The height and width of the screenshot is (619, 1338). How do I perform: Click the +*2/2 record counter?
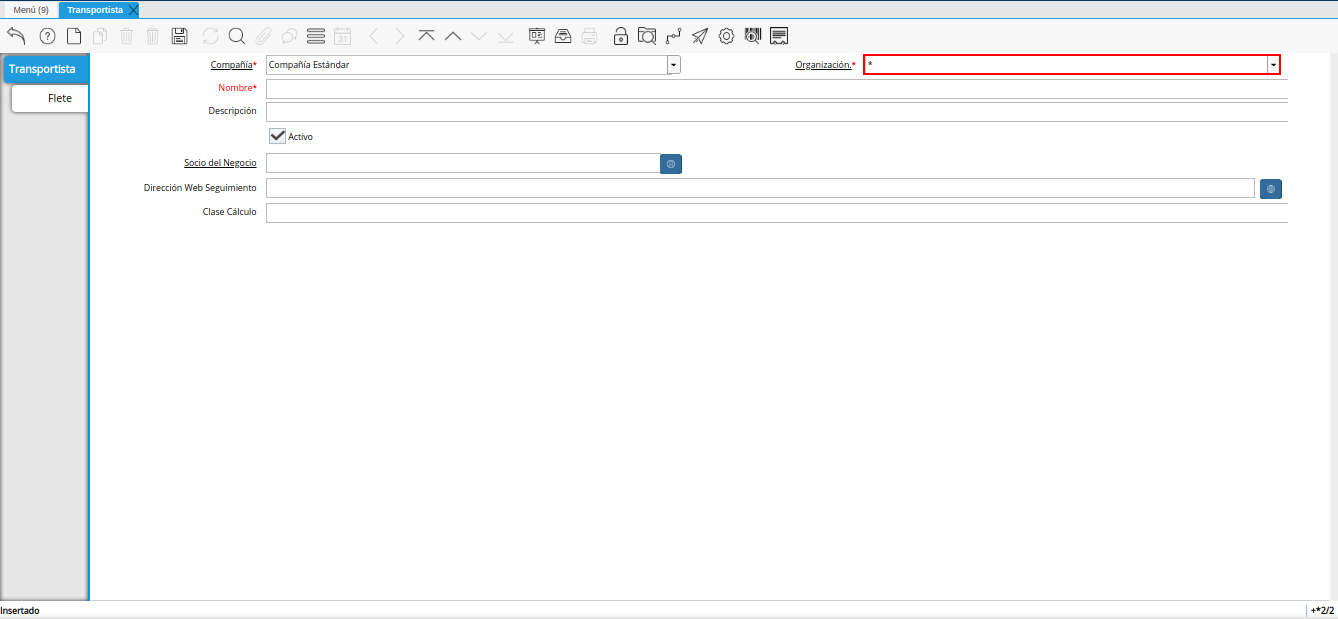[x=1323, y=610]
